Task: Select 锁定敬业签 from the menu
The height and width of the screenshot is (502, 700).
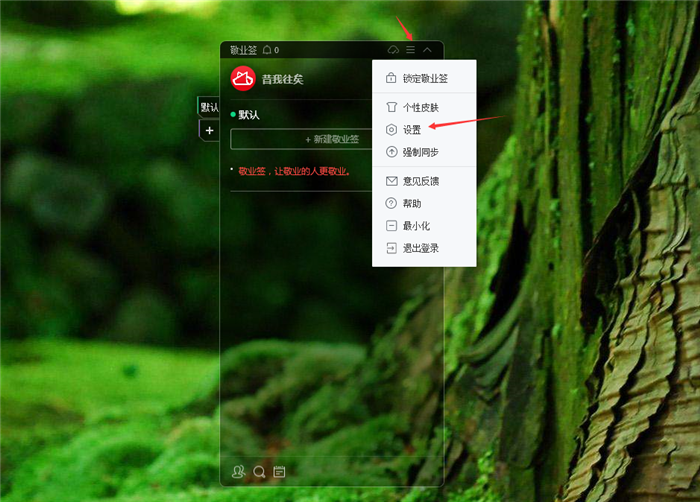Action: pos(424,78)
